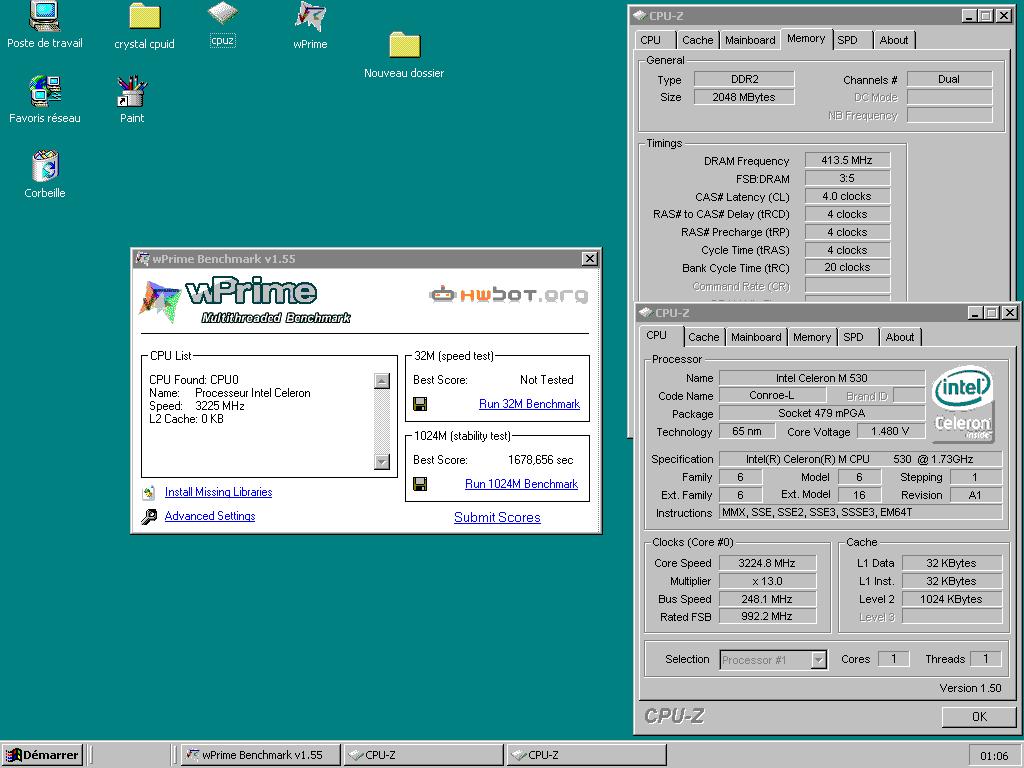The height and width of the screenshot is (768, 1024).
Task: Click the 01:06 taskbar clock
Action: (x=994, y=756)
